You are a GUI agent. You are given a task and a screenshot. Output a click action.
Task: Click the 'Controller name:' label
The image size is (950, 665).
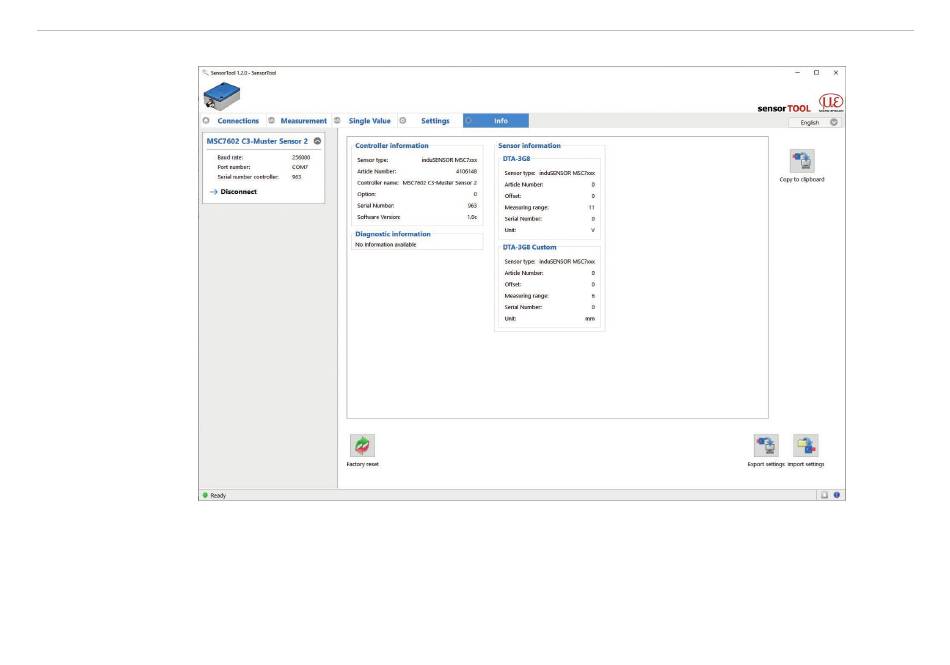(377, 182)
